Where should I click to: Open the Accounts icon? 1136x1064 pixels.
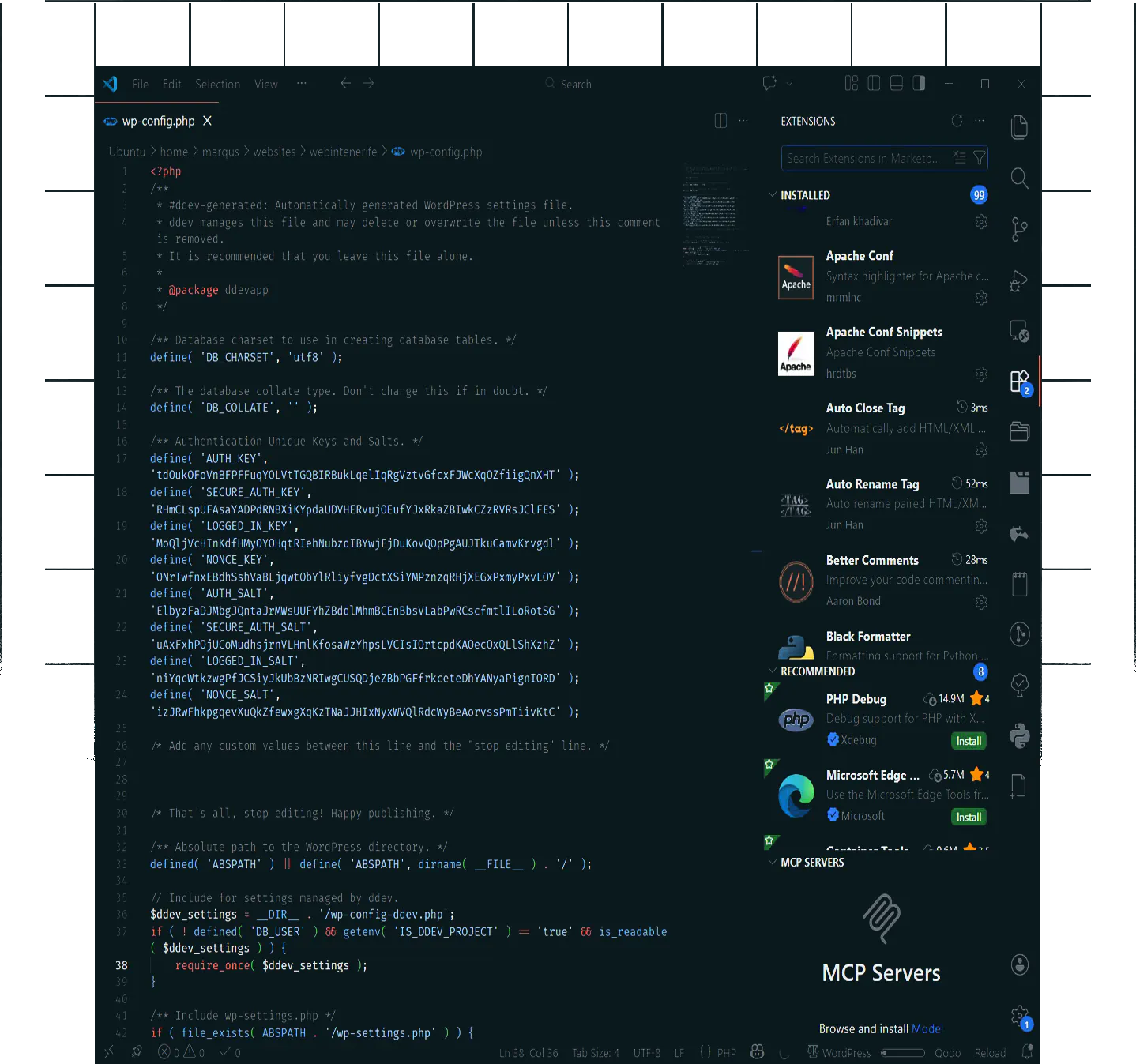(x=1019, y=964)
